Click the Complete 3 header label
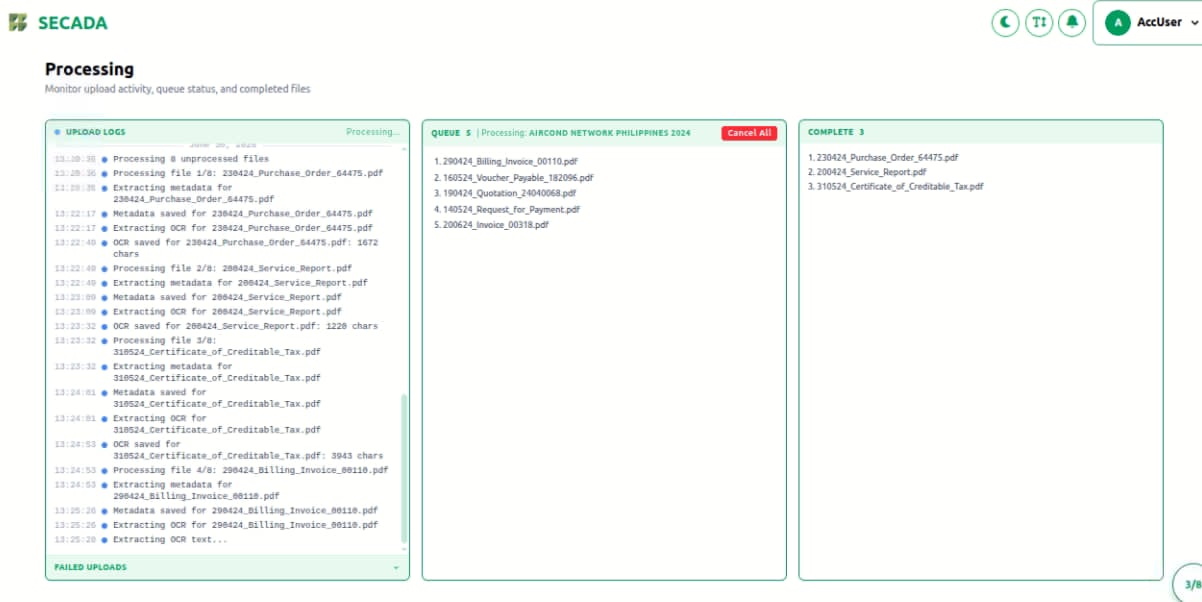This screenshot has width=1202, height=602. coord(836,132)
